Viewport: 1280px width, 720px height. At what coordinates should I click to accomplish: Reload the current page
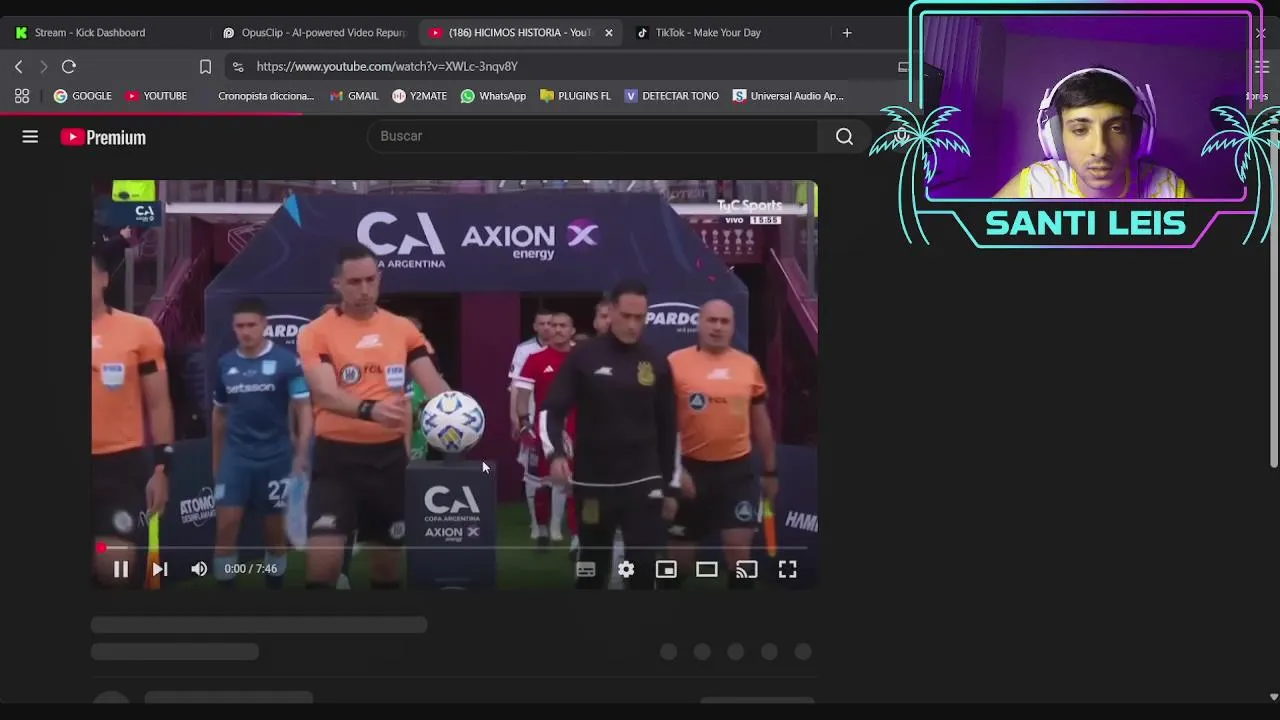(x=69, y=66)
